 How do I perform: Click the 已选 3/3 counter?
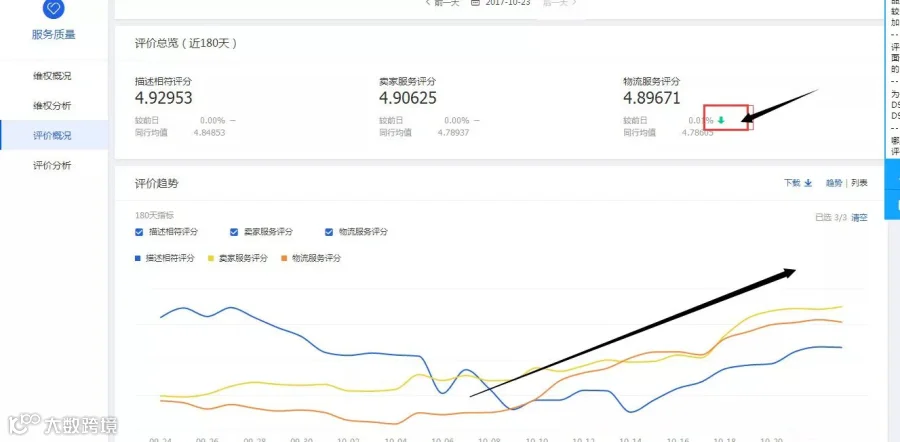(x=831, y=218)
